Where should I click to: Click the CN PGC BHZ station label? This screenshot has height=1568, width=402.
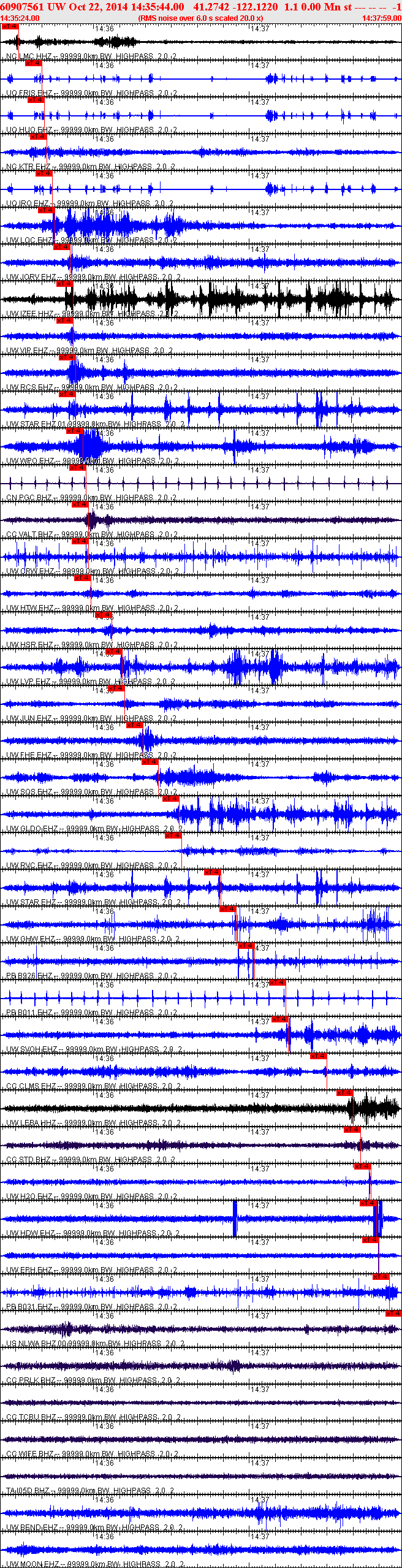(x=29, y=498)
